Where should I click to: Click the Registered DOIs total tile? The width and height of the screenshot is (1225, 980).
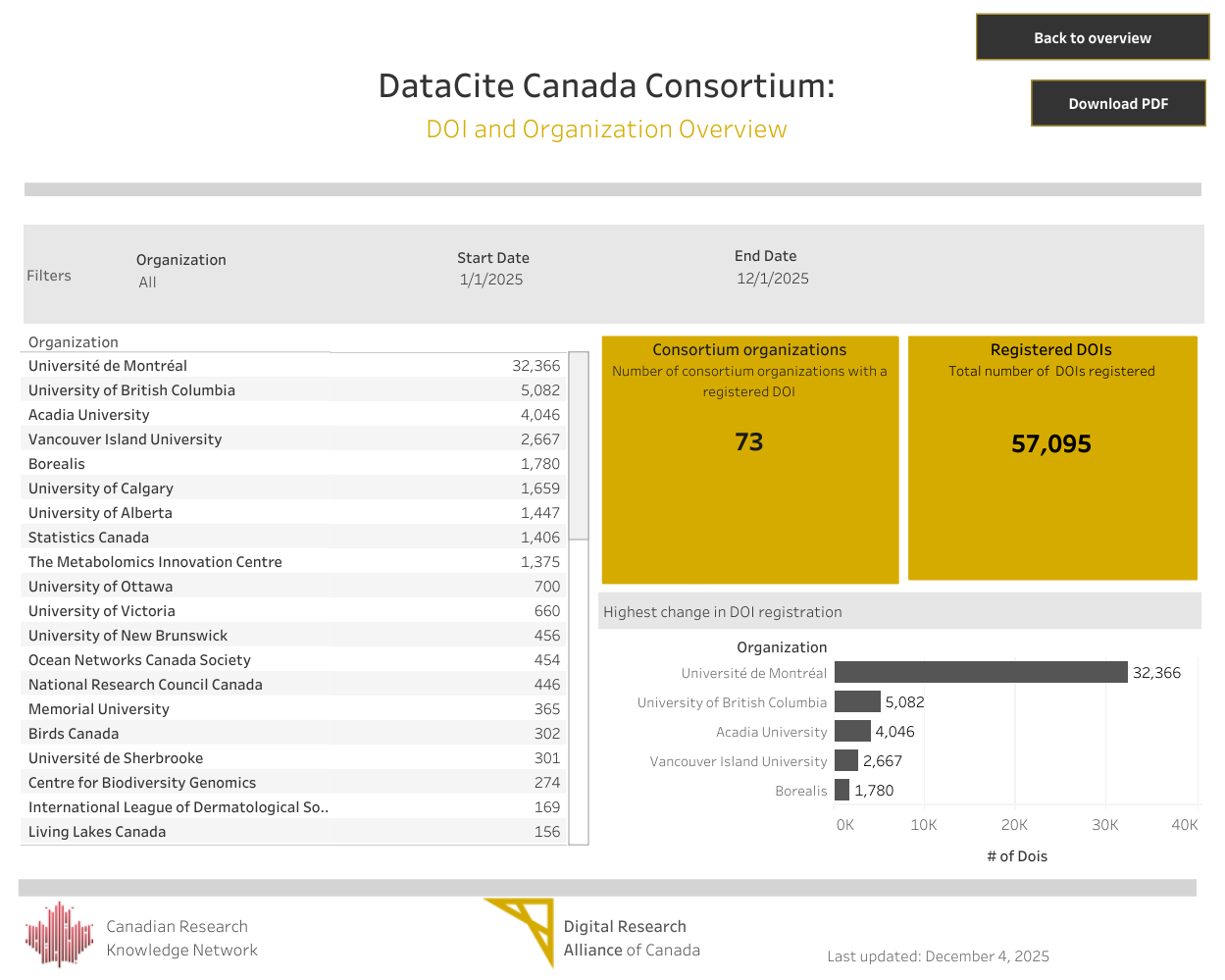click(1051, 459)
